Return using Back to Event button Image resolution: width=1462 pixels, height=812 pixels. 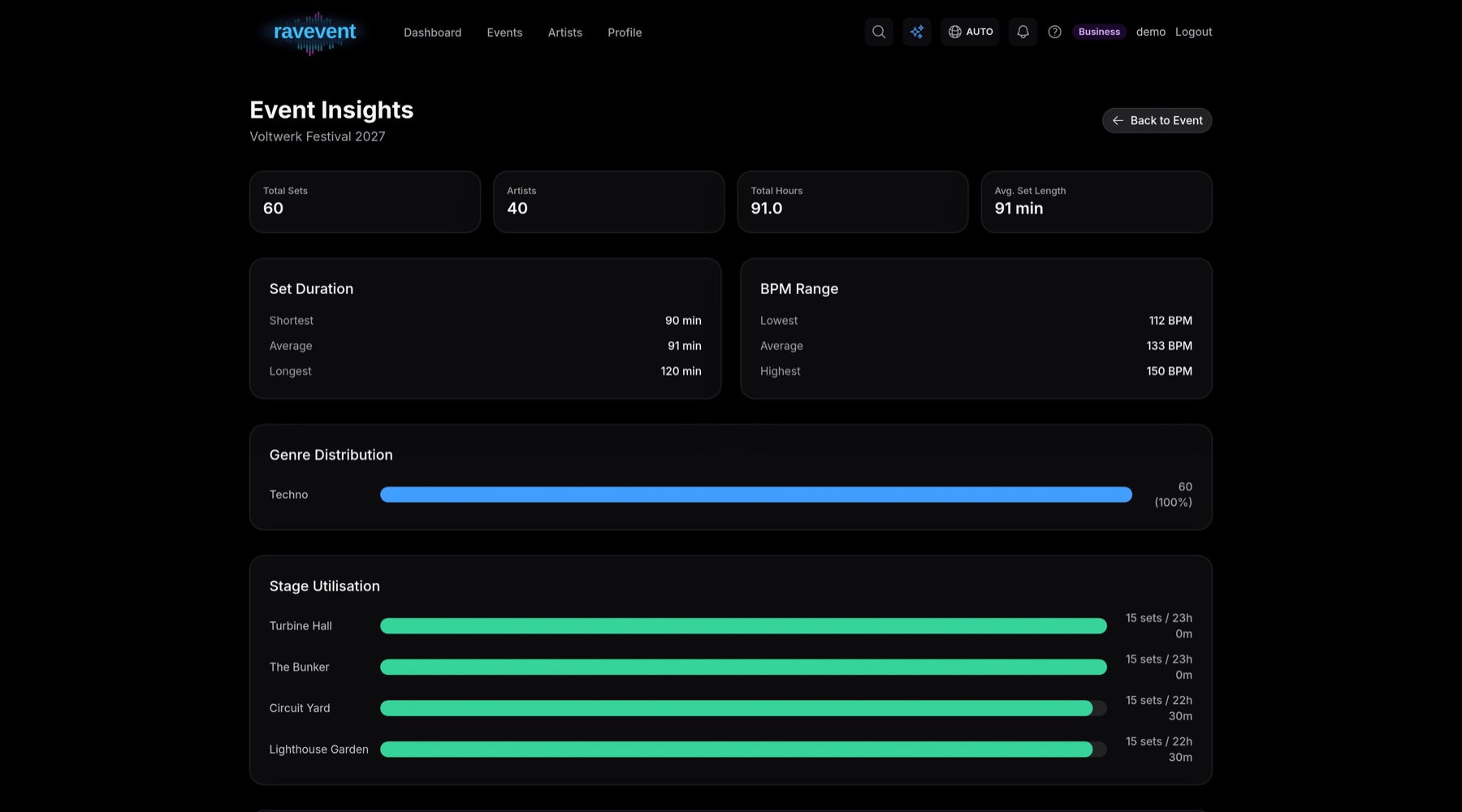coord(1157,120)
